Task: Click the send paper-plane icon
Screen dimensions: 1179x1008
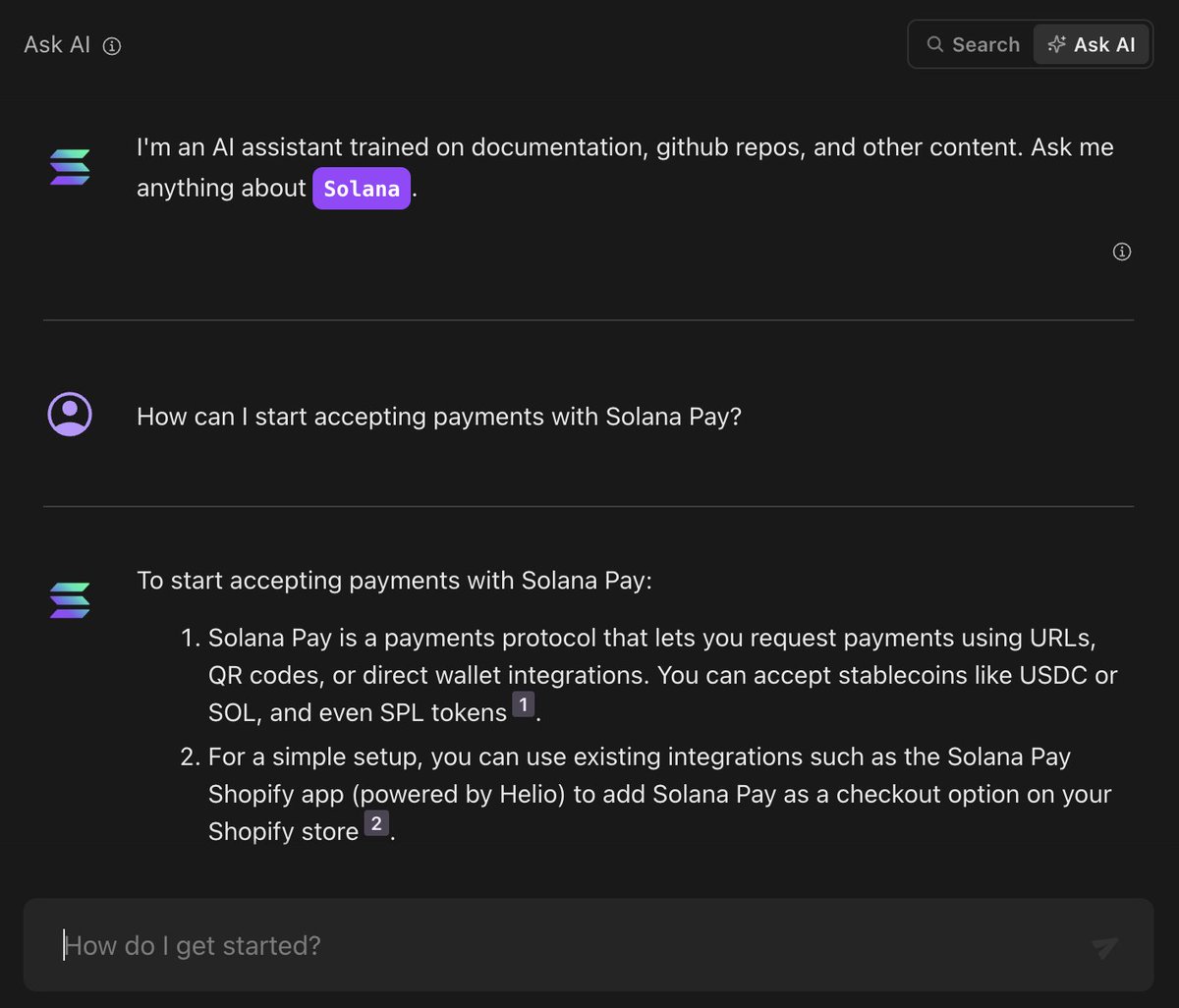Action: coord(1105,946)
